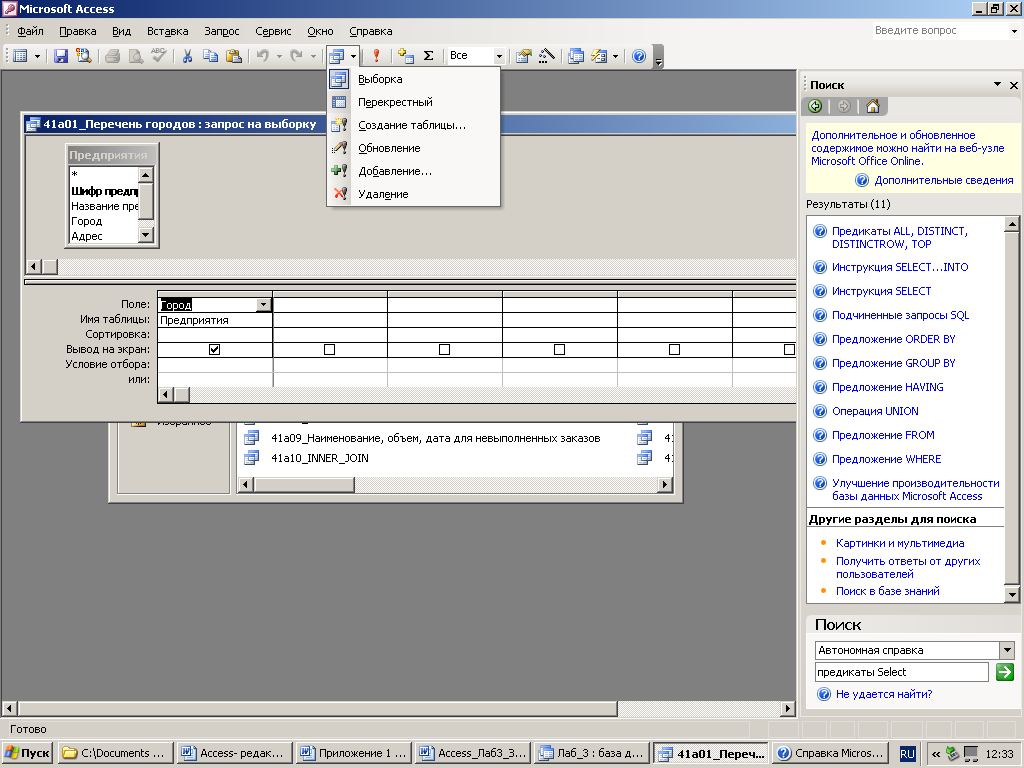Image resolution: width=1024 pixels, height=768 pixels.
Task: Check the third column show checkbox
Action: [x=444, y=349]
